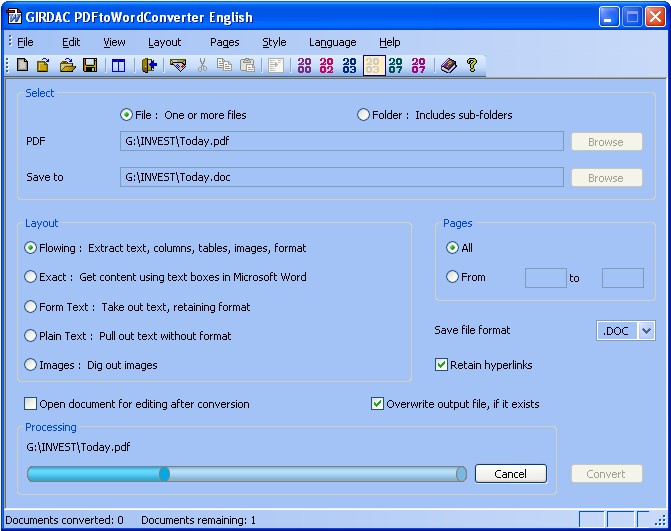The height and width of the screenshot is (531, 671).
Task: Minimize the GIRDAC window
Action: [x=609, y=17]
